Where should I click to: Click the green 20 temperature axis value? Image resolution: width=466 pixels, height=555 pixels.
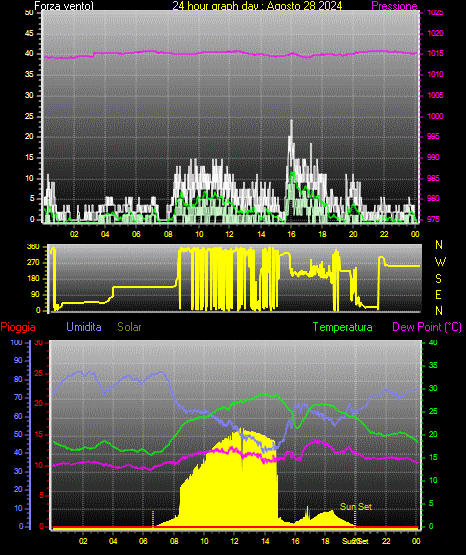point(433,434)
